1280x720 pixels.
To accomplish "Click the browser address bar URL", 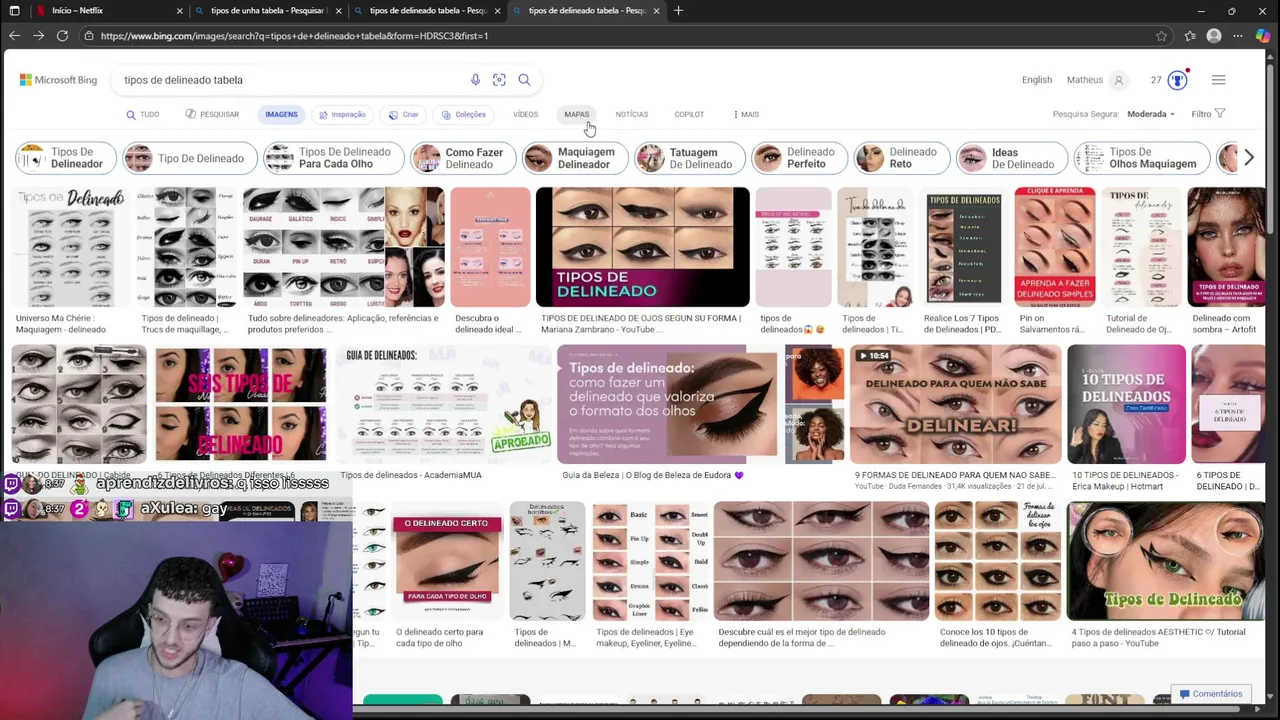I will coord(294,36).
